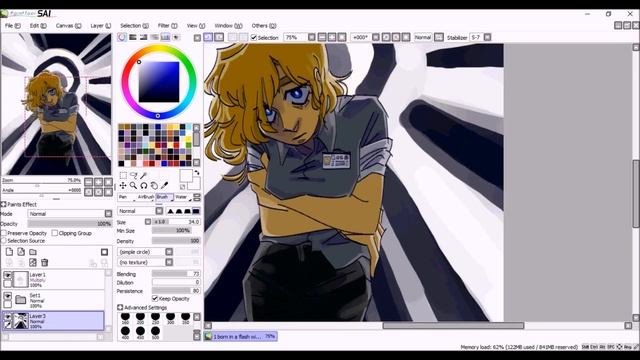640x360 pixels.
Task: Toggle the RGB slider panel icon
Action: (133, 37)
